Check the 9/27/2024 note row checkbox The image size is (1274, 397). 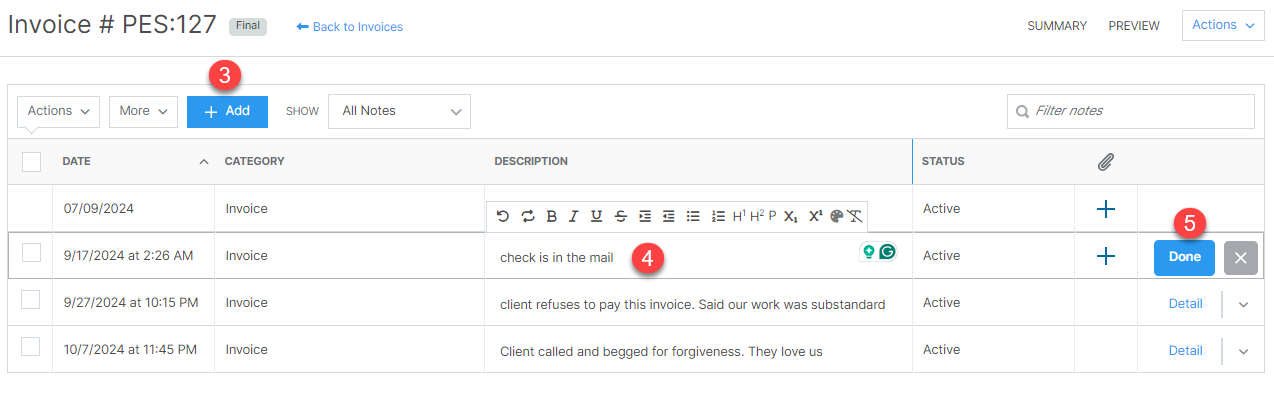31,299
